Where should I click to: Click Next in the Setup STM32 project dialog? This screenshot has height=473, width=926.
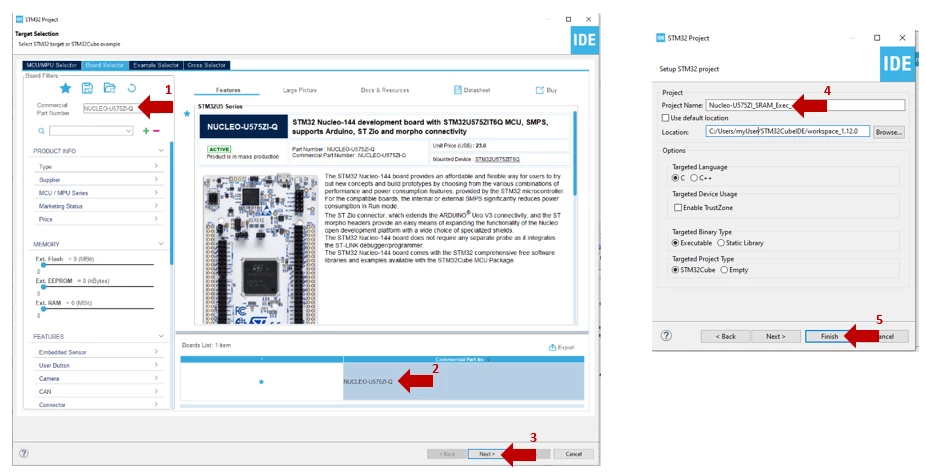pyautogui.click(x=775, y=336)
